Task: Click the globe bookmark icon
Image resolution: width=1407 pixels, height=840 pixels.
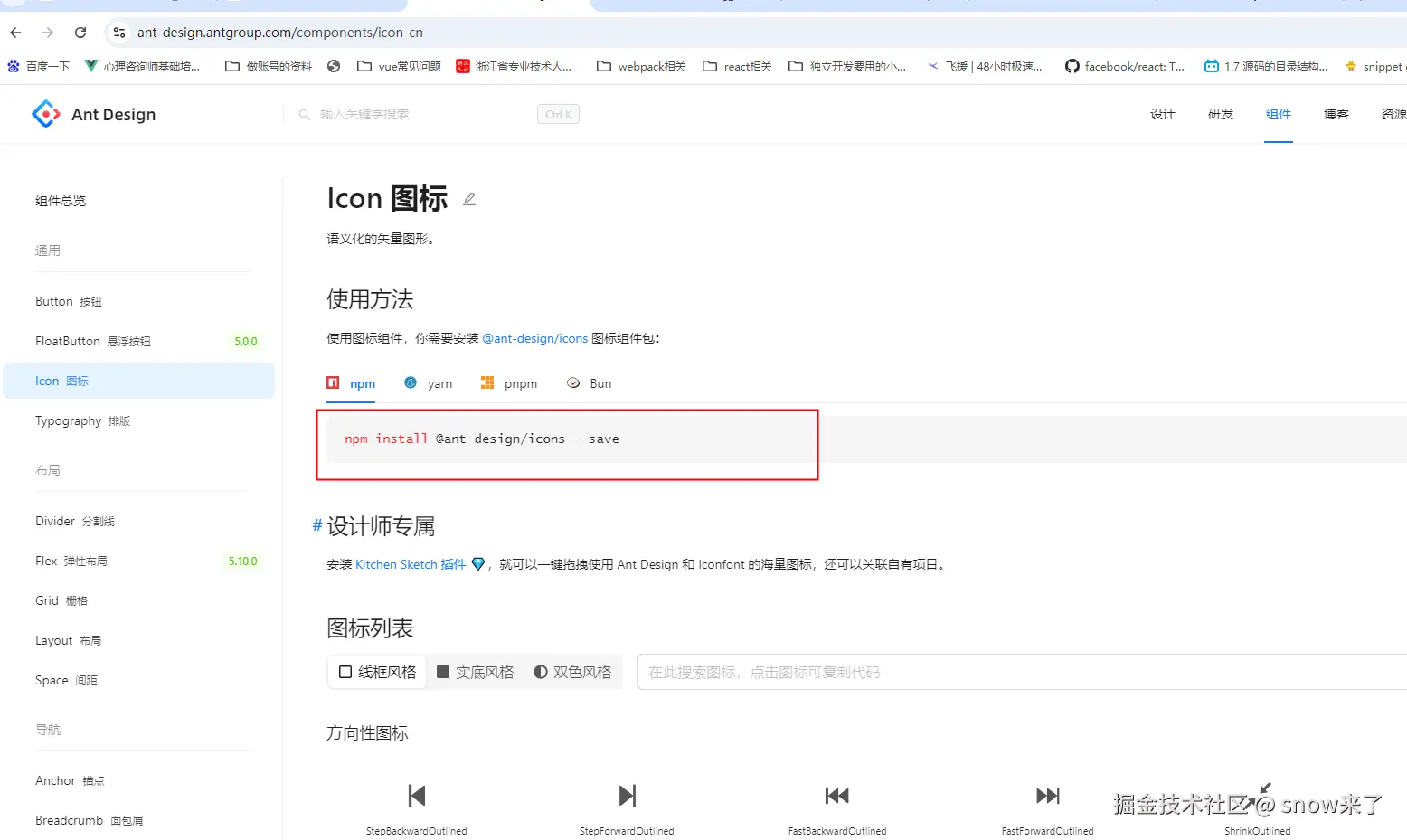Action: [x=334, y=66]
